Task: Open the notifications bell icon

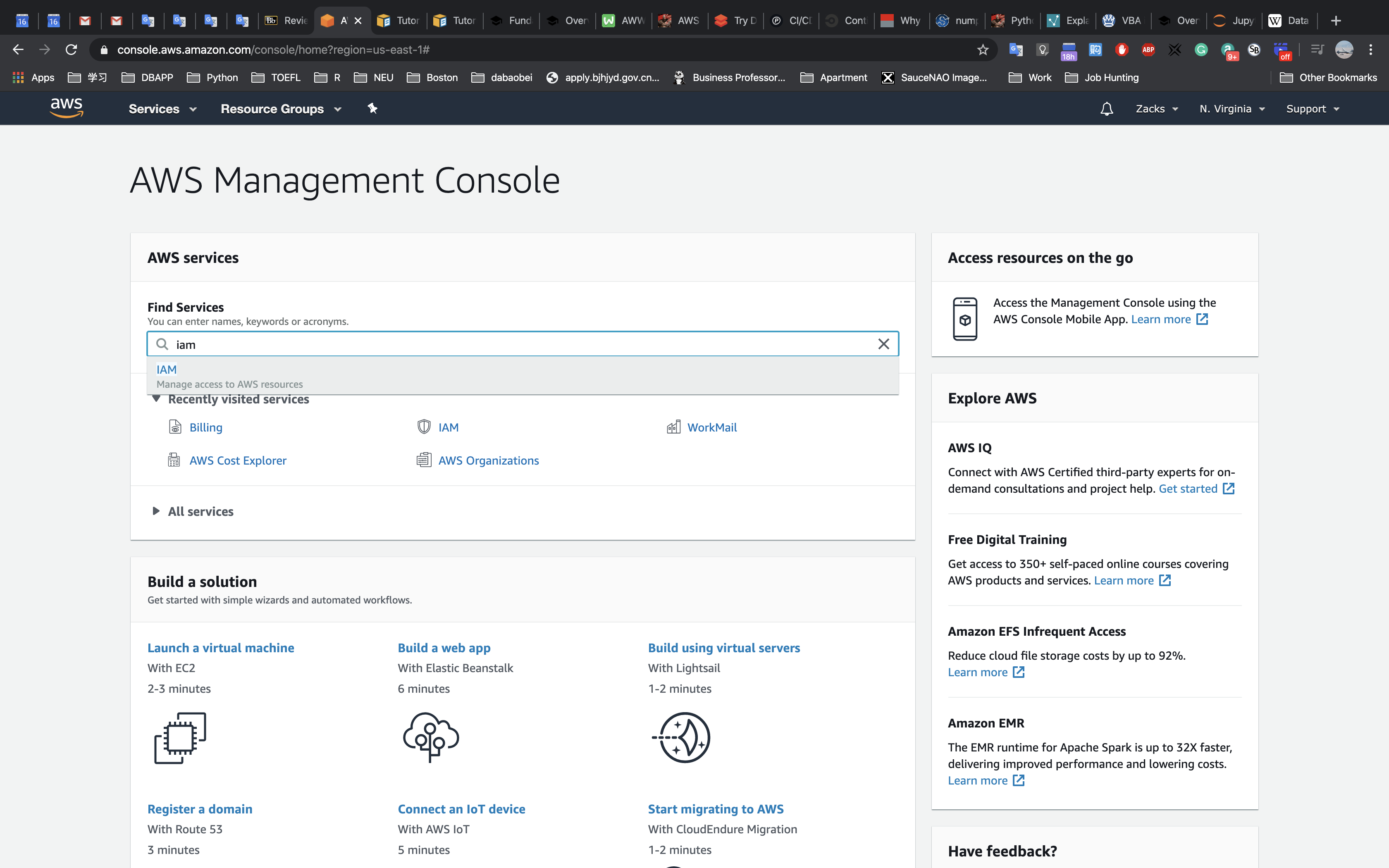Action: 1107,109
